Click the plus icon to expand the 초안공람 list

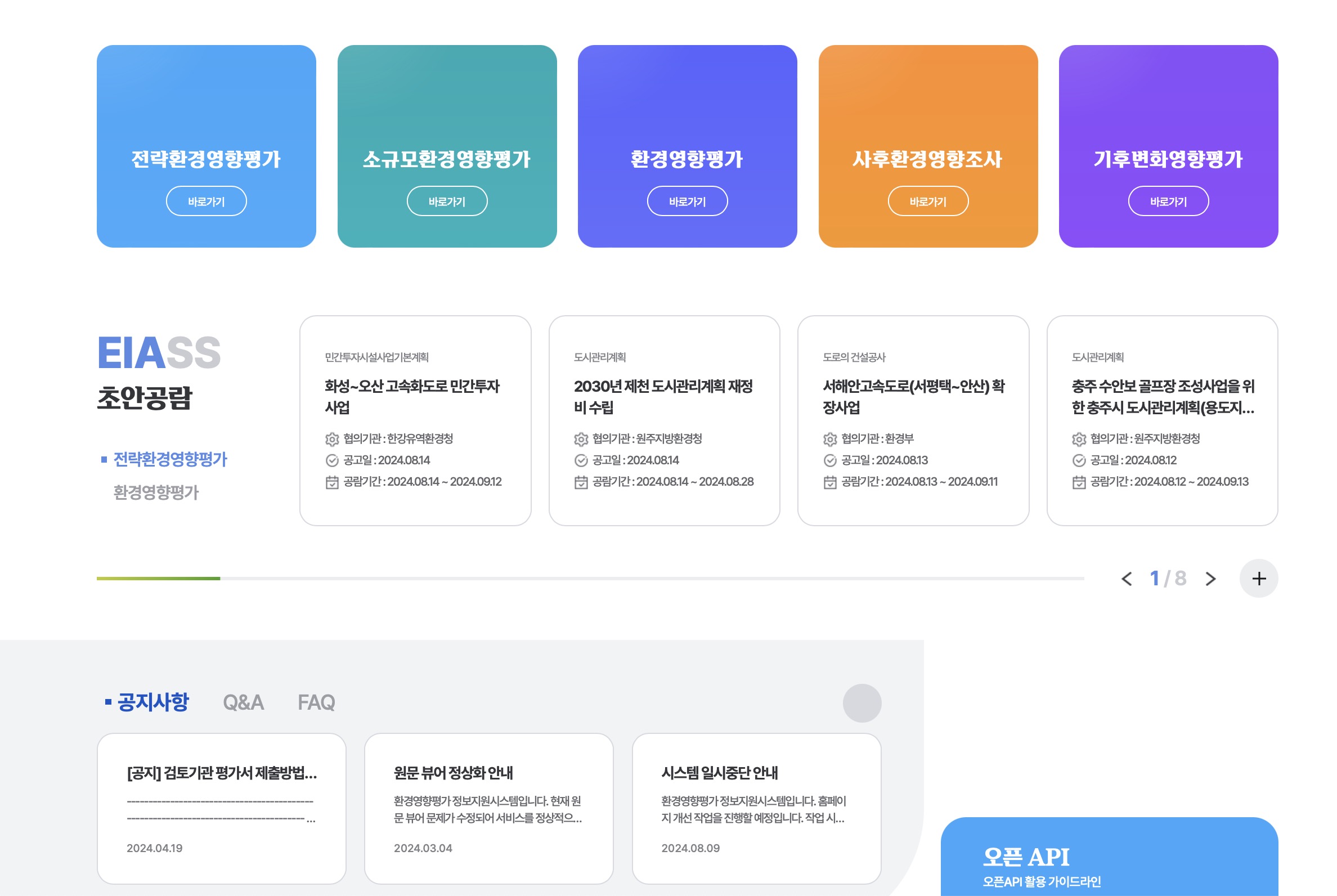tap(1259, 578)
